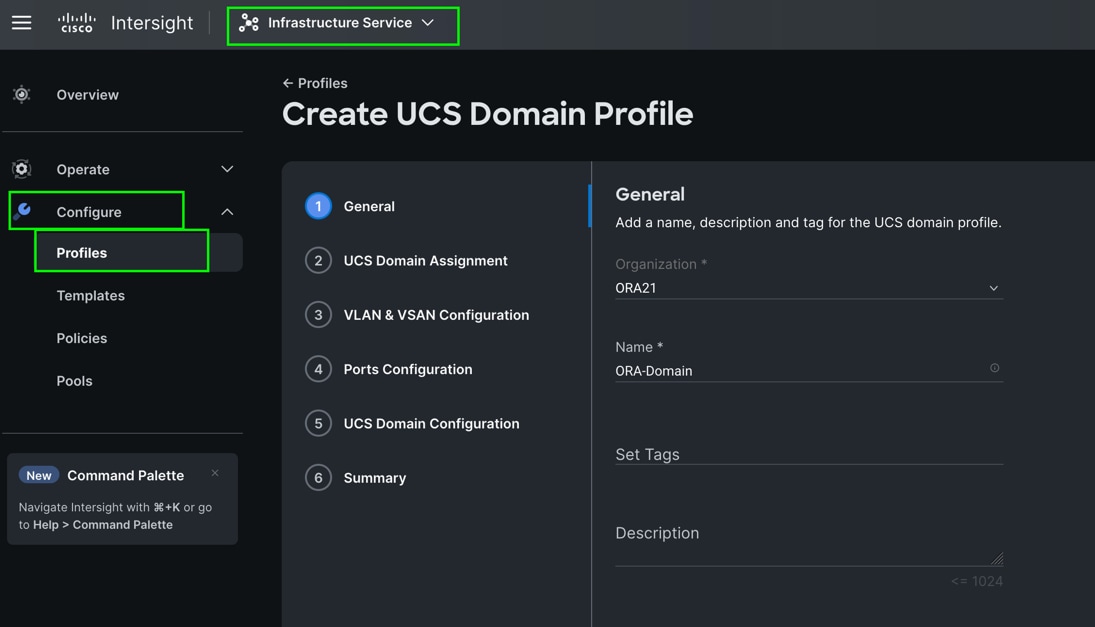Screen dimensions: 1095x627
Task: Open Pools in the Configure menu
Action: (x=75, y=381)
